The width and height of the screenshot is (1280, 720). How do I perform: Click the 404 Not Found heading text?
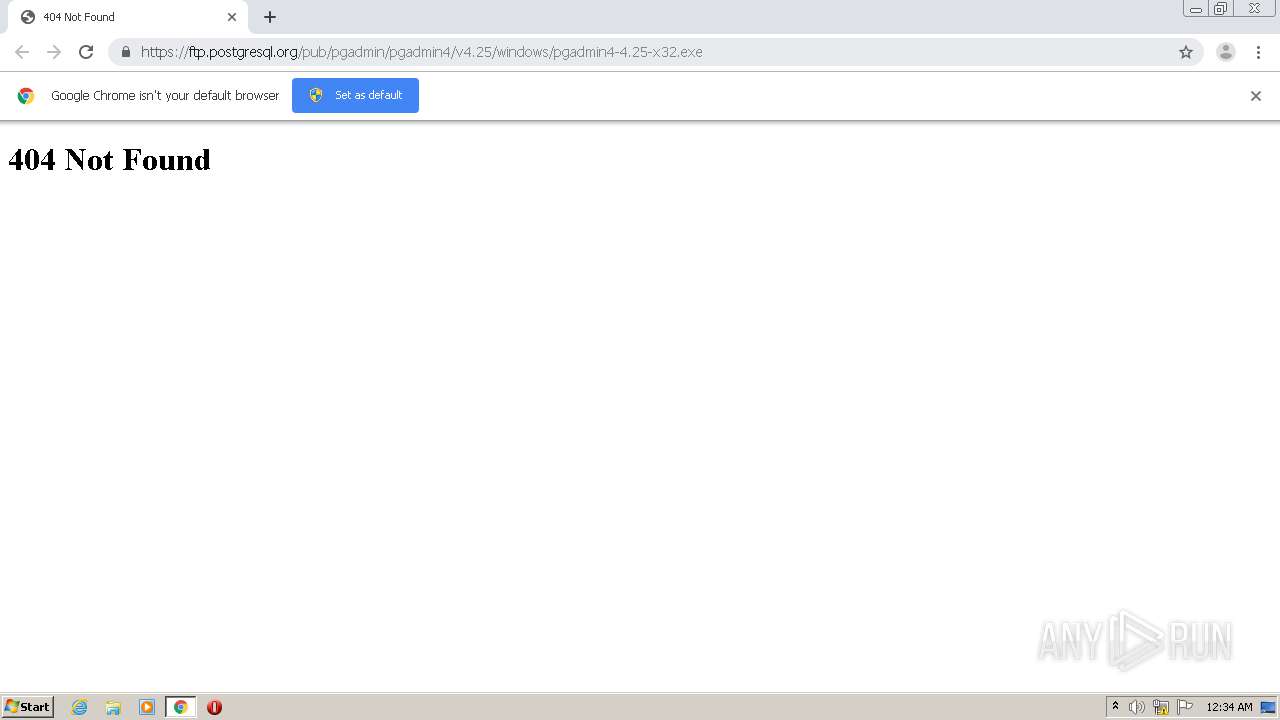pyautogui.click(x=109, y=160)
